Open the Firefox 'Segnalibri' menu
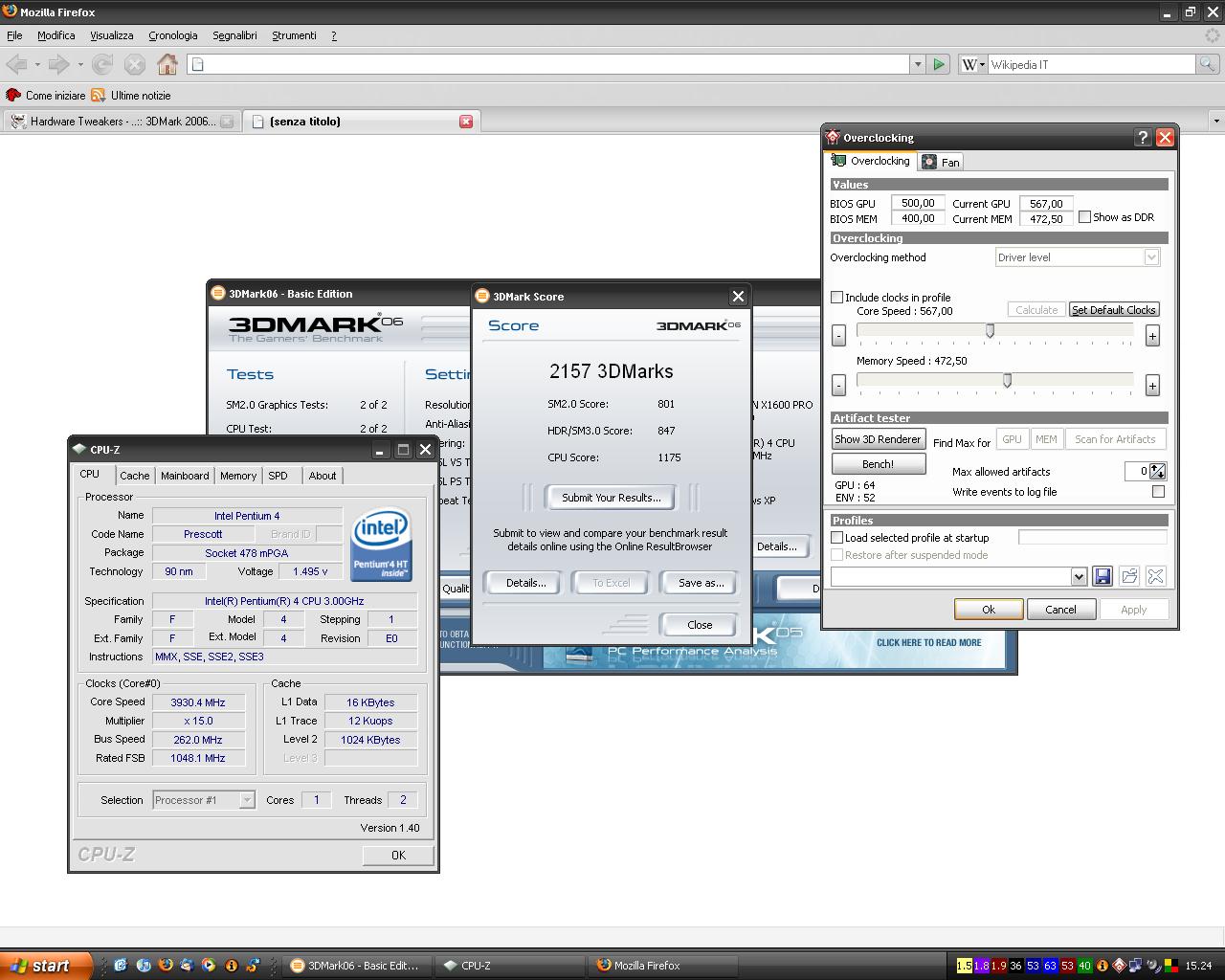Image resolution: width=1225 pixels, height=980 pixels. [234, 35]
